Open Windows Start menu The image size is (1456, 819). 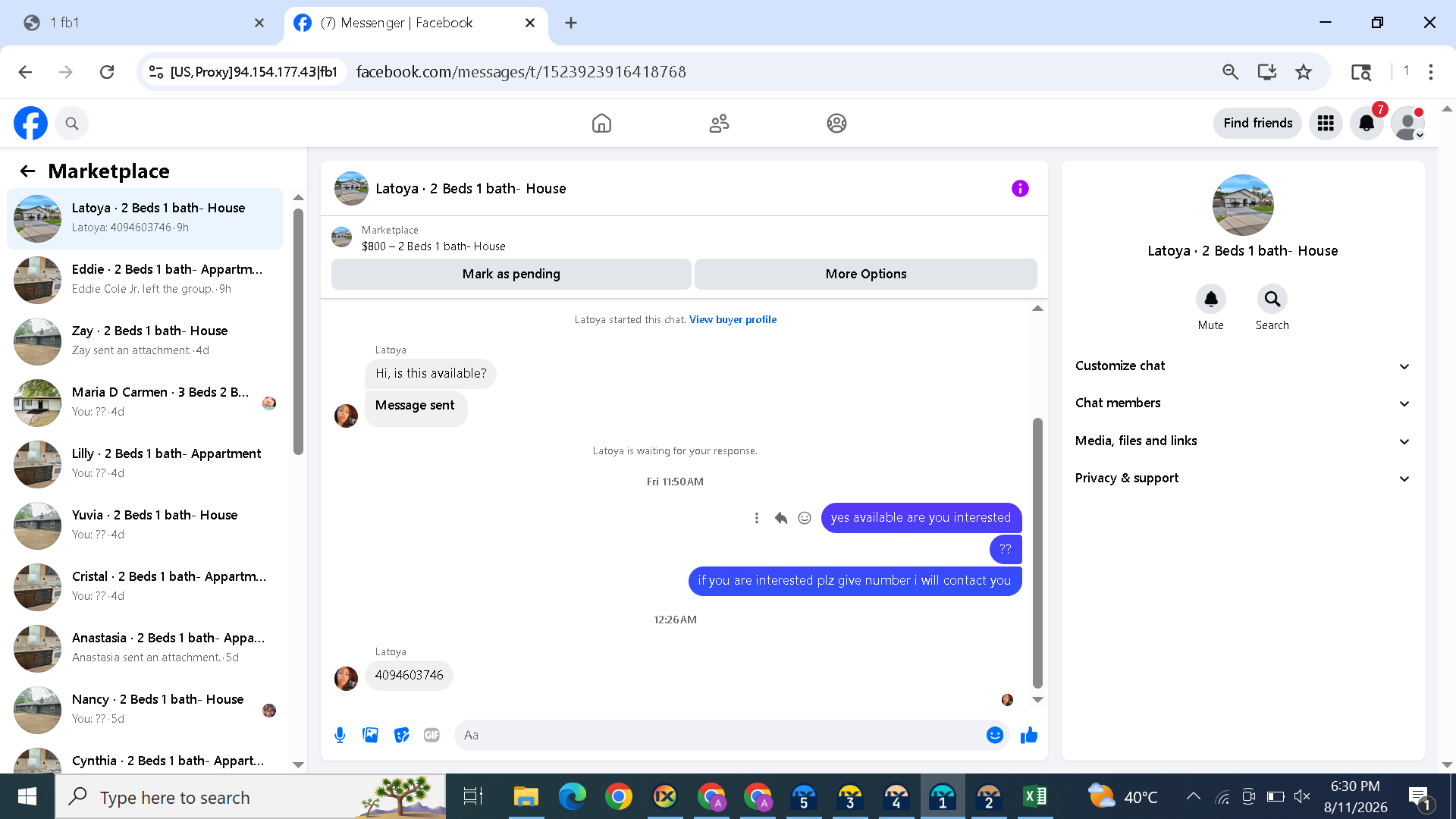(x=27, y=796)
